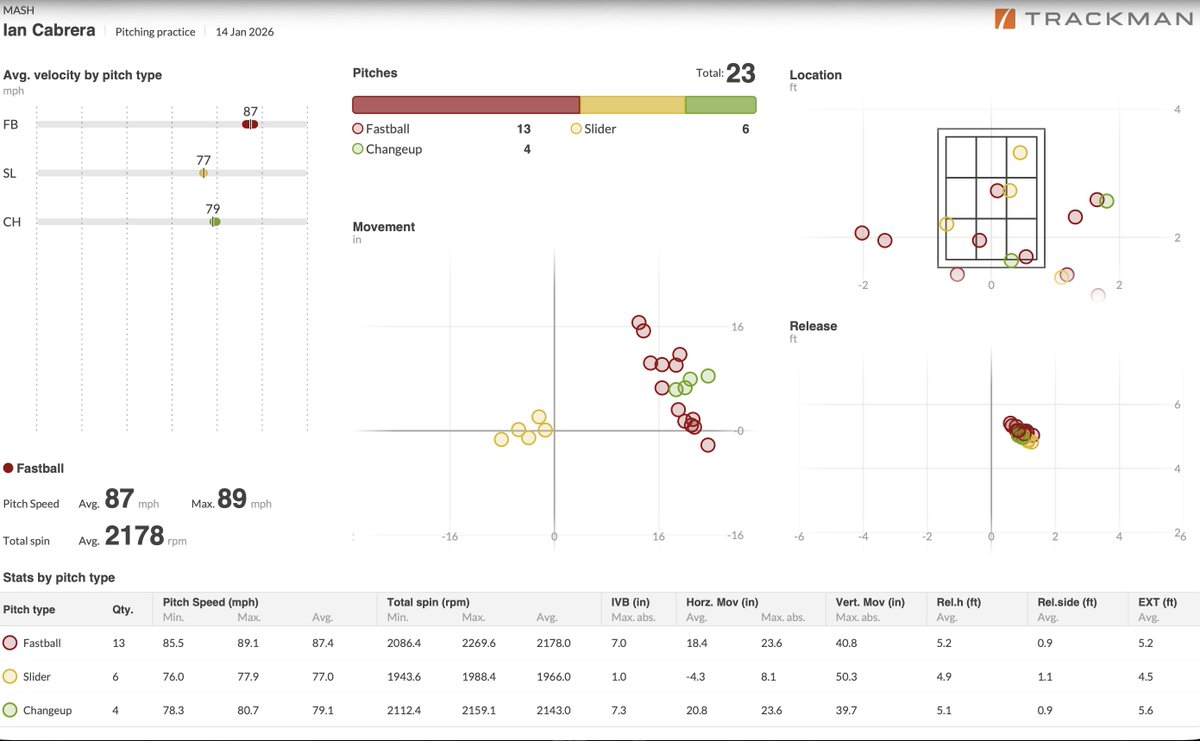
Task: Click the Changeup min spin cell 2112.4
Action: (x=404, y=710)
